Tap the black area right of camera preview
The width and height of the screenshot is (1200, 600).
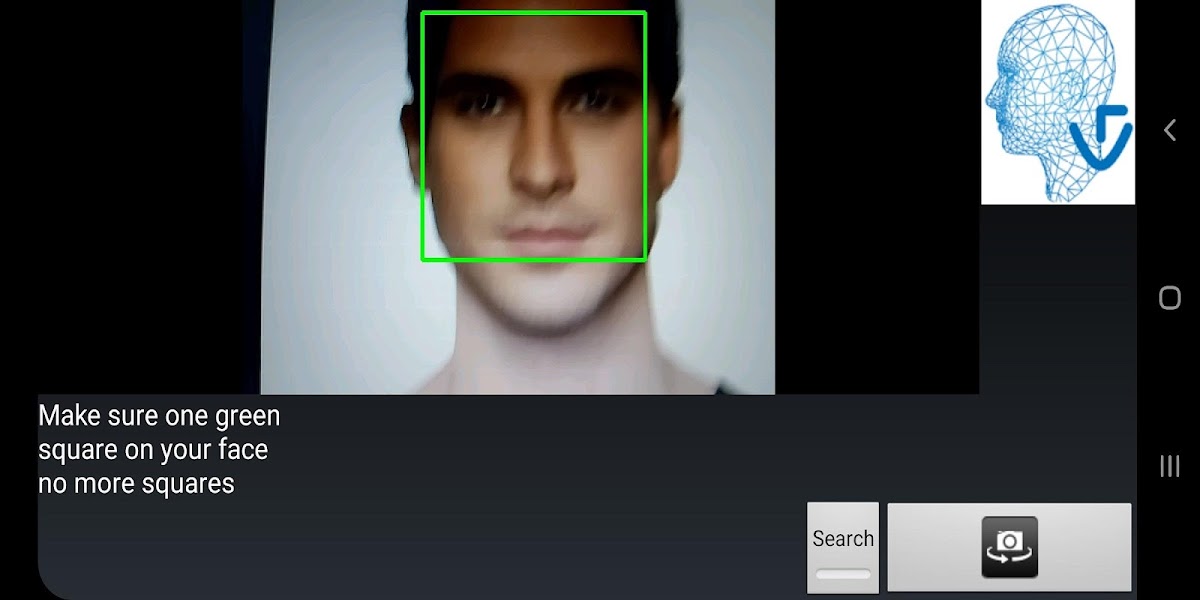875,200
